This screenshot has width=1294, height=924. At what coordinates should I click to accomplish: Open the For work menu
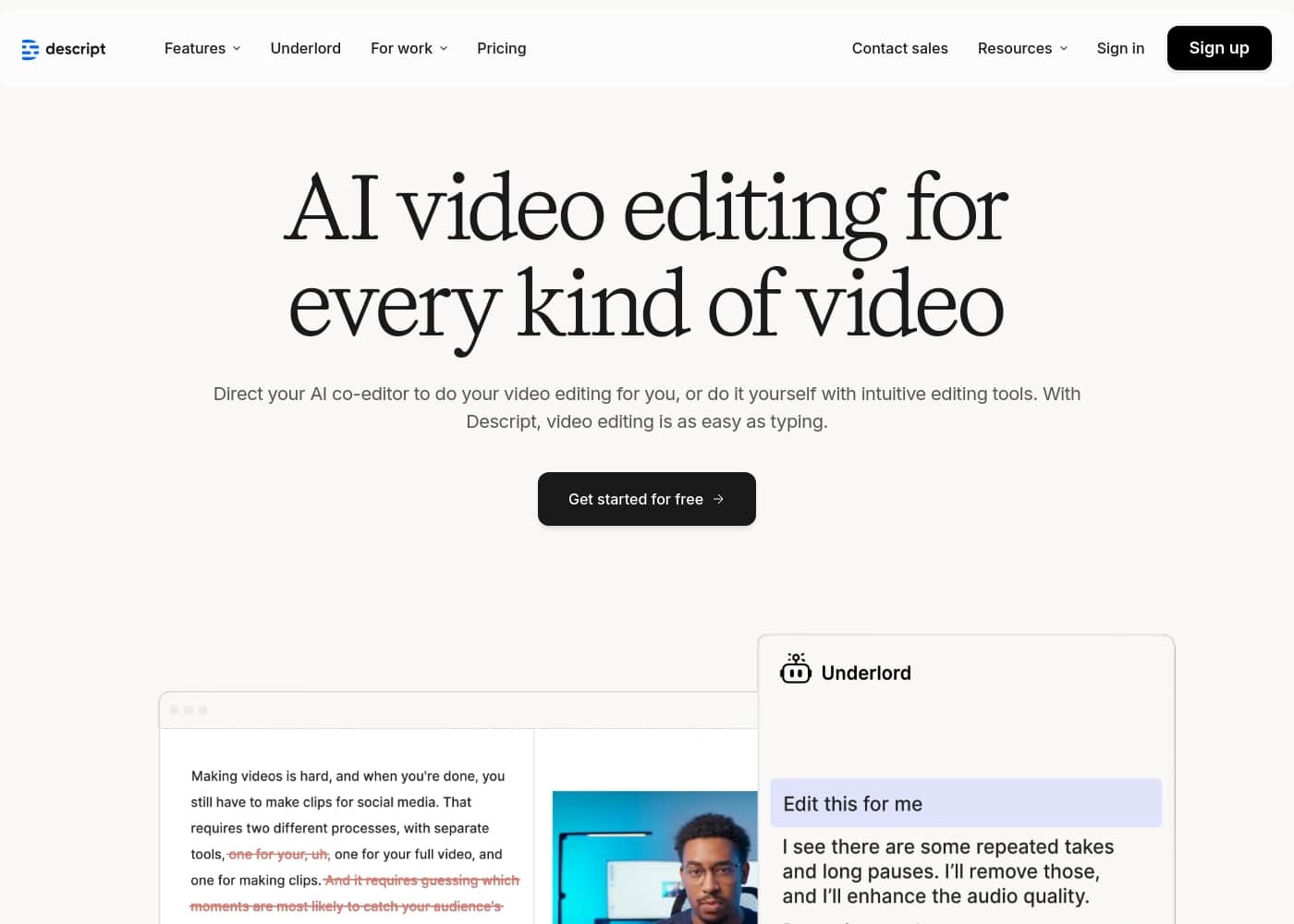(x=409, y=48)
